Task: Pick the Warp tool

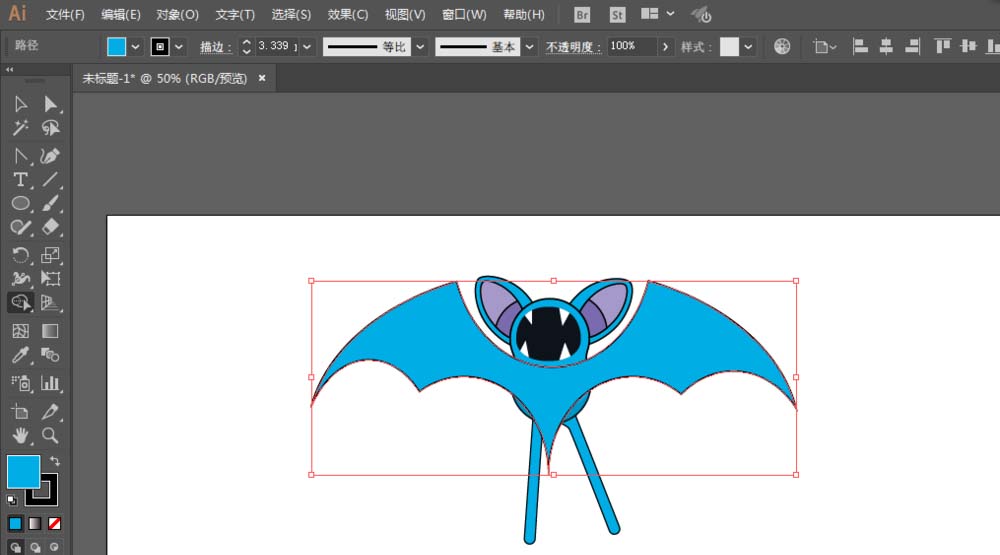Action: tap(20, 279)
